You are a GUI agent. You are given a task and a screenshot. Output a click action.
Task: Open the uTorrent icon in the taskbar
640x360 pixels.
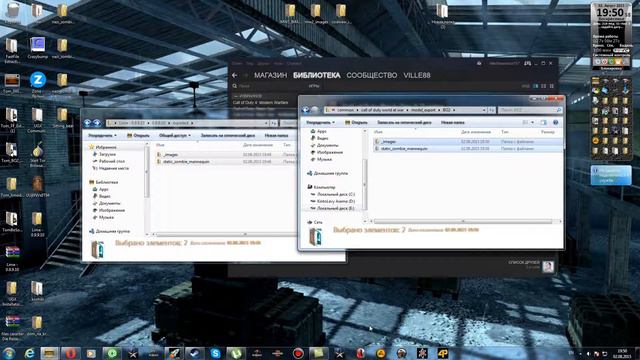236,353
